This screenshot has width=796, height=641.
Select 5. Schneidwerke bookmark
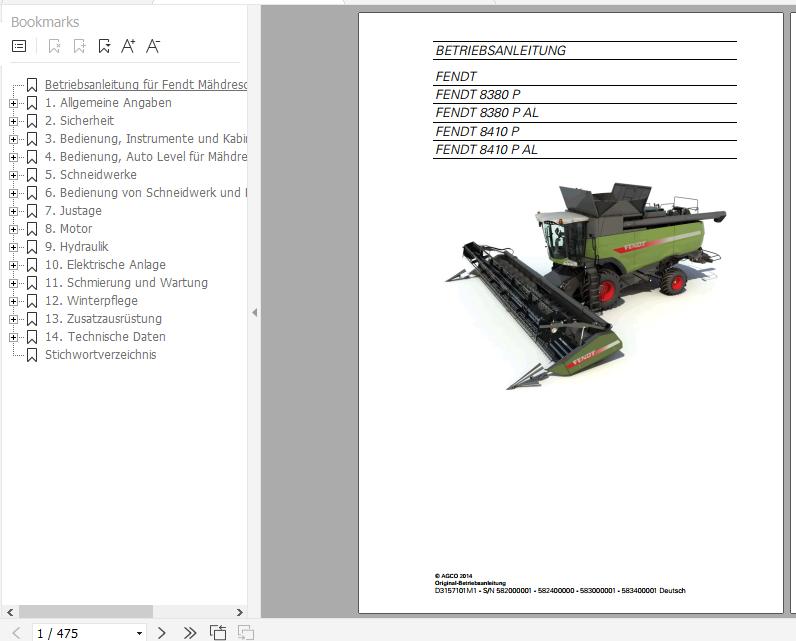pos(91,175)
